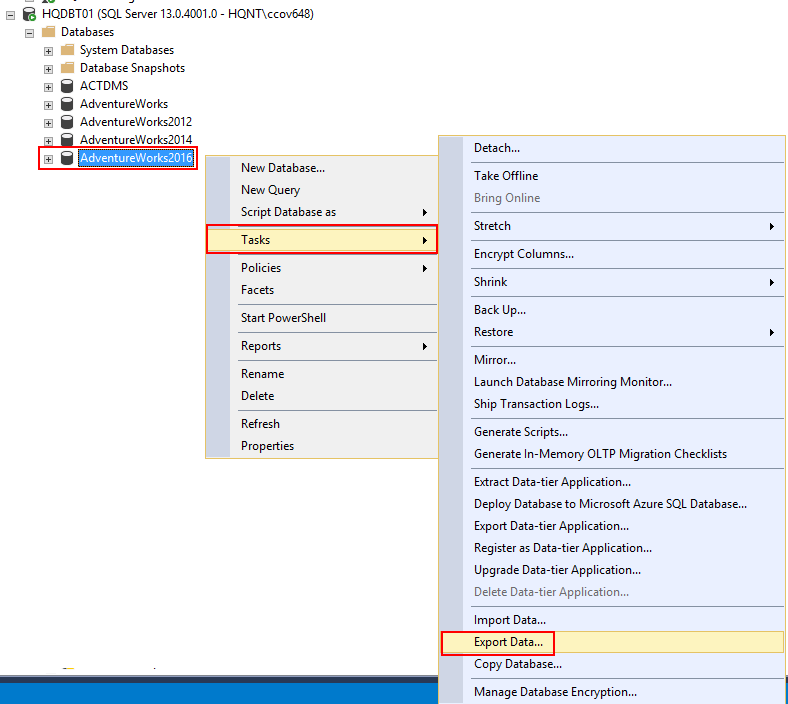The height and width of the screenshot is (704, 788).
Task: Choose Refresh from context menu
Action: click(322, 424)
